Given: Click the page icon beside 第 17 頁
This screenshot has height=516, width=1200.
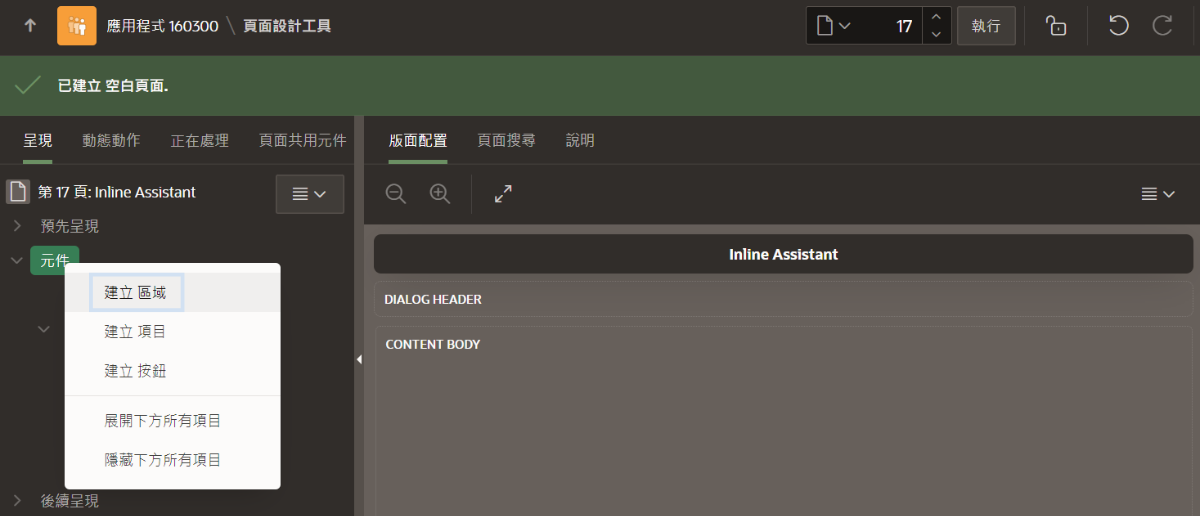Looking at the screenshot, I should (x=18, y=192).
